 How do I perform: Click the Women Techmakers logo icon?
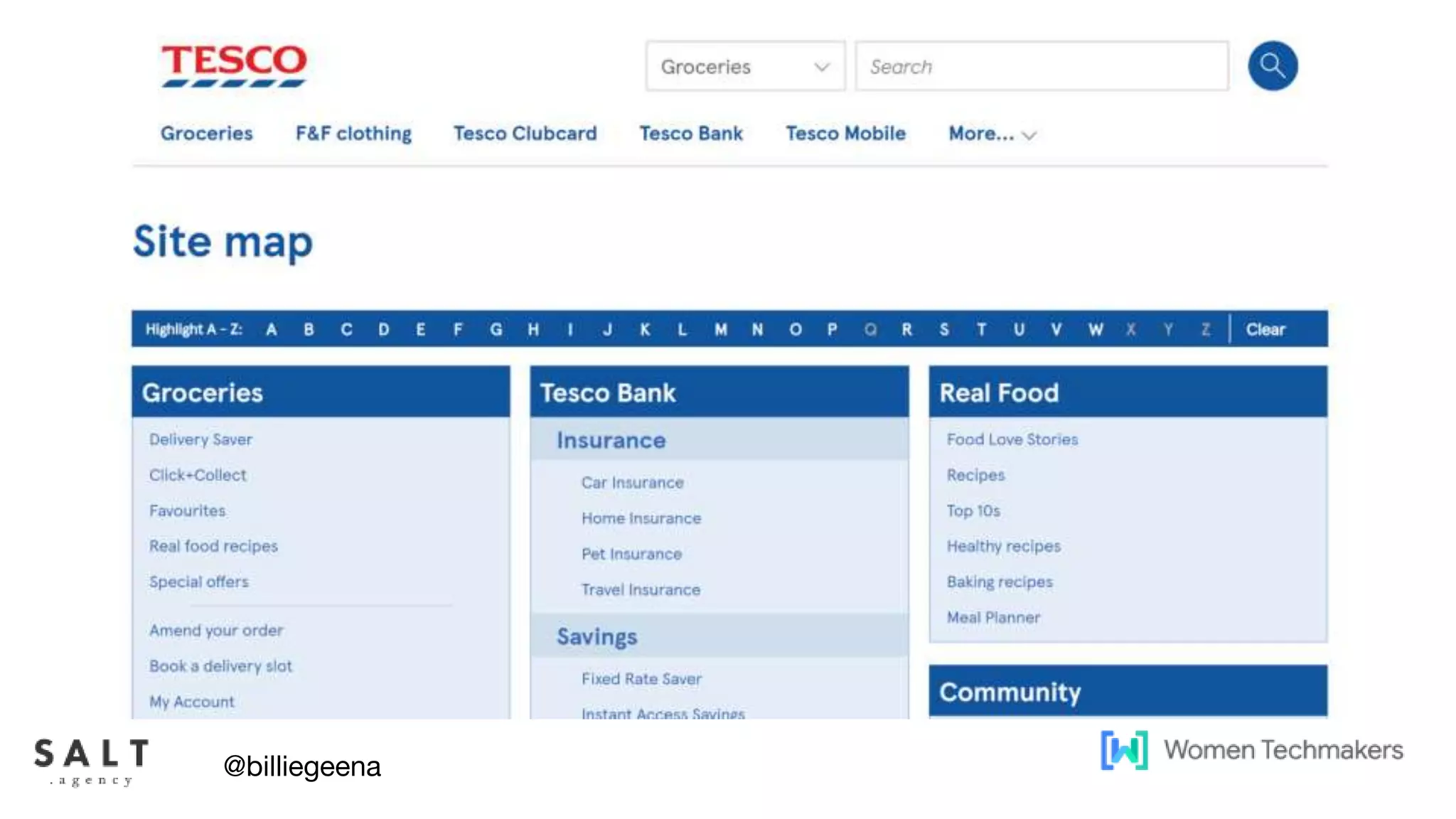tap(1124, 750)
